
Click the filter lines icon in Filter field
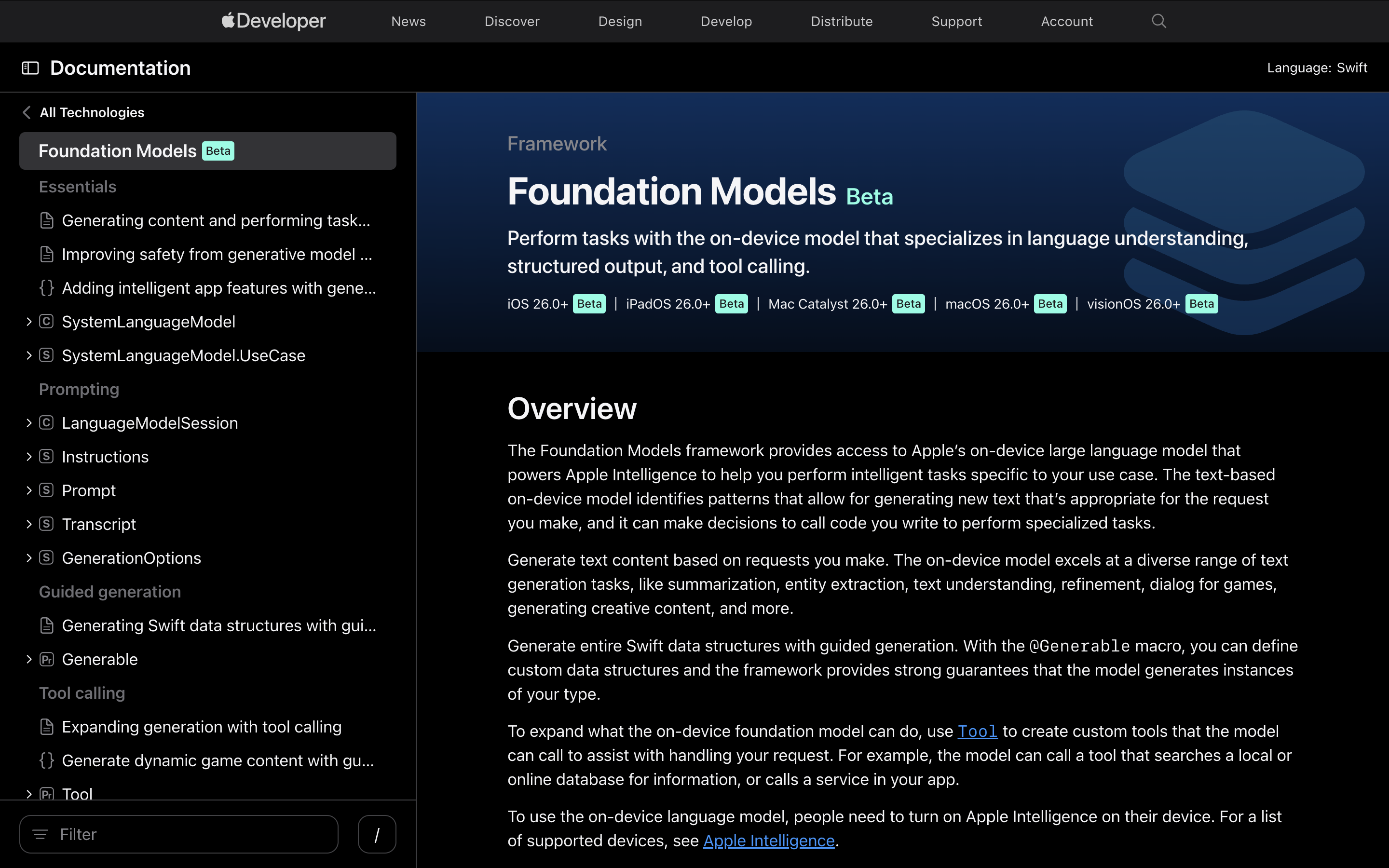pos(40,834)
